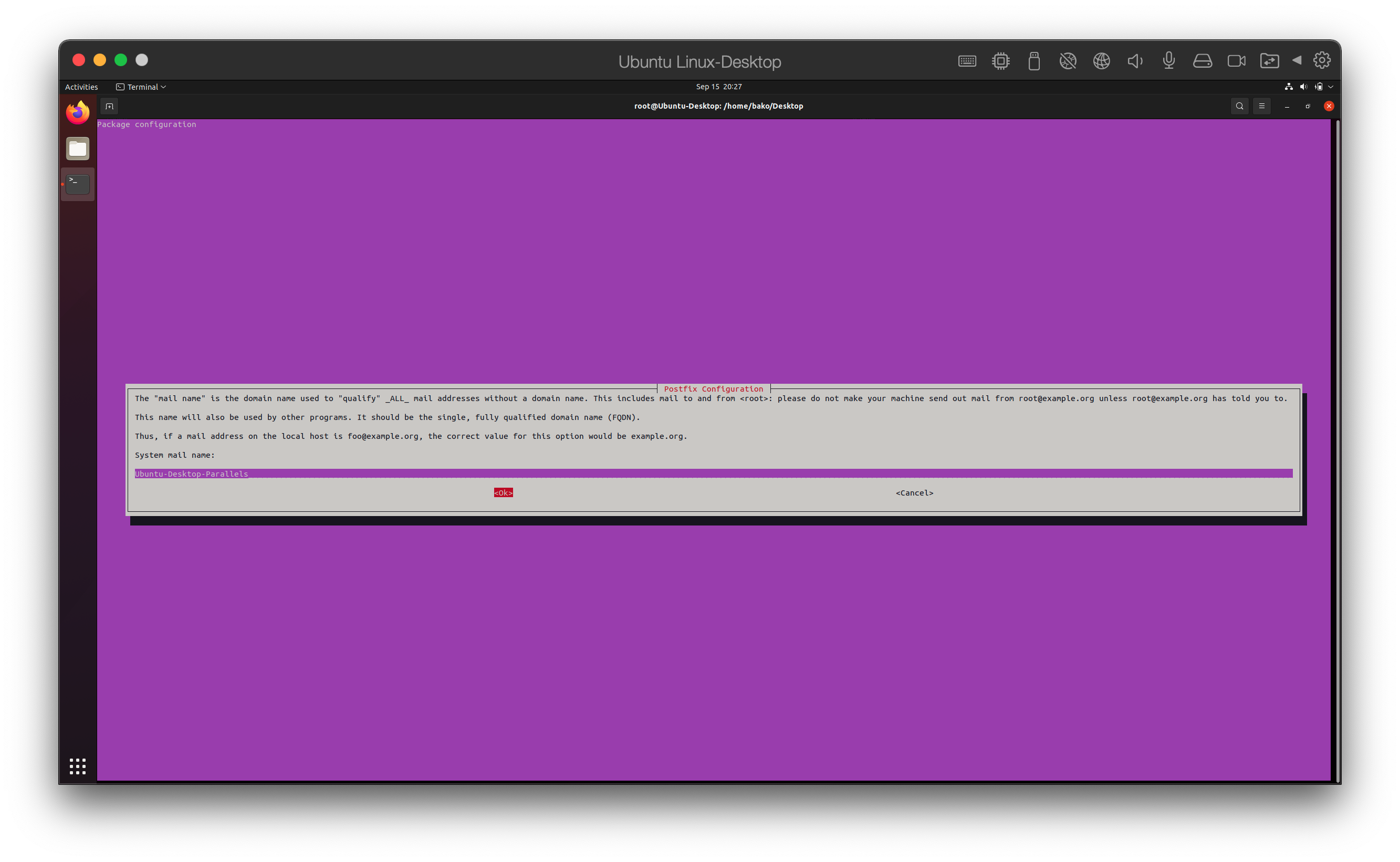Open the terminal hamburger menu

pyautogui.click(x=1261, y=106)
